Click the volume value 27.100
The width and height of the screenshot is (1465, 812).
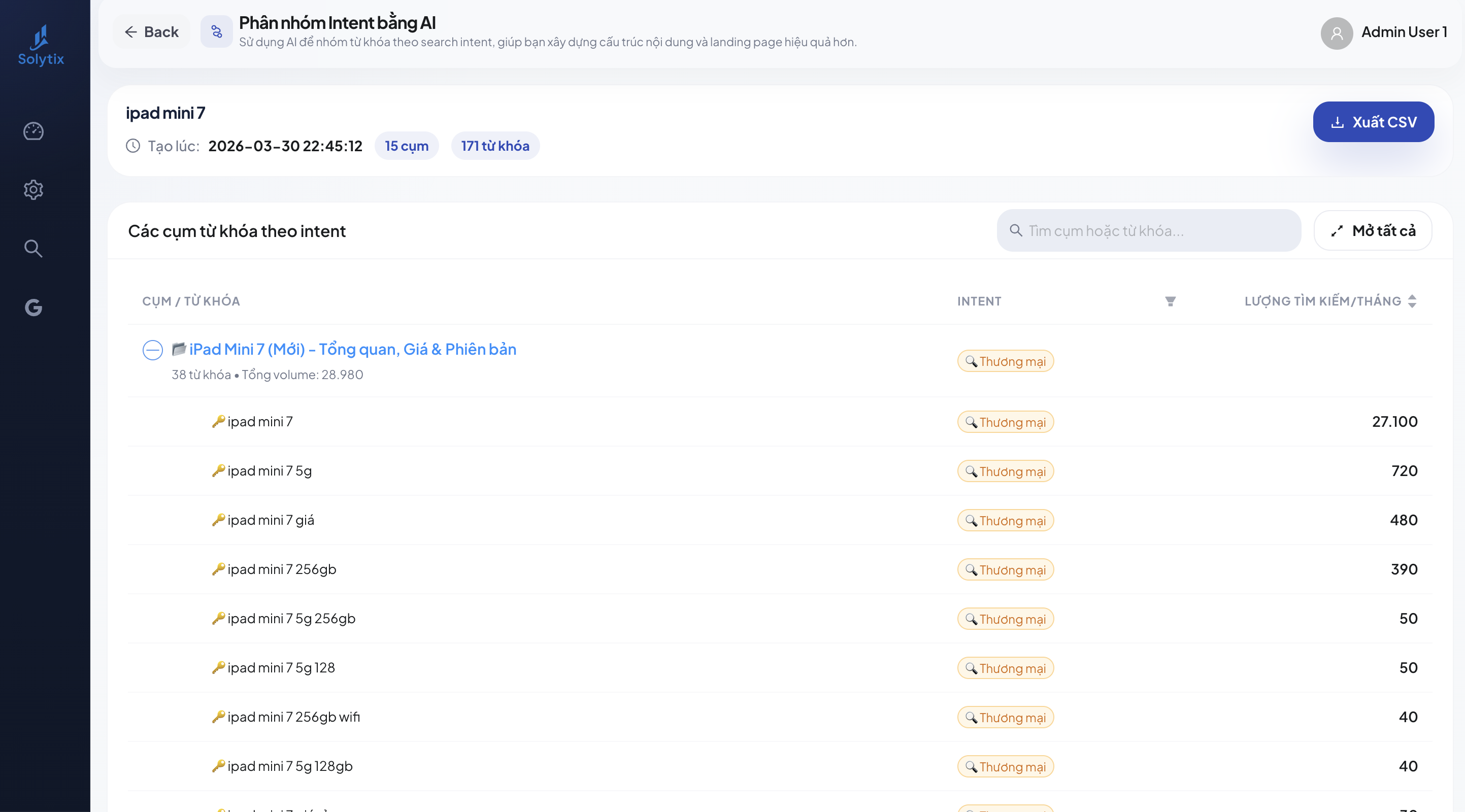tap(1395, 422)
